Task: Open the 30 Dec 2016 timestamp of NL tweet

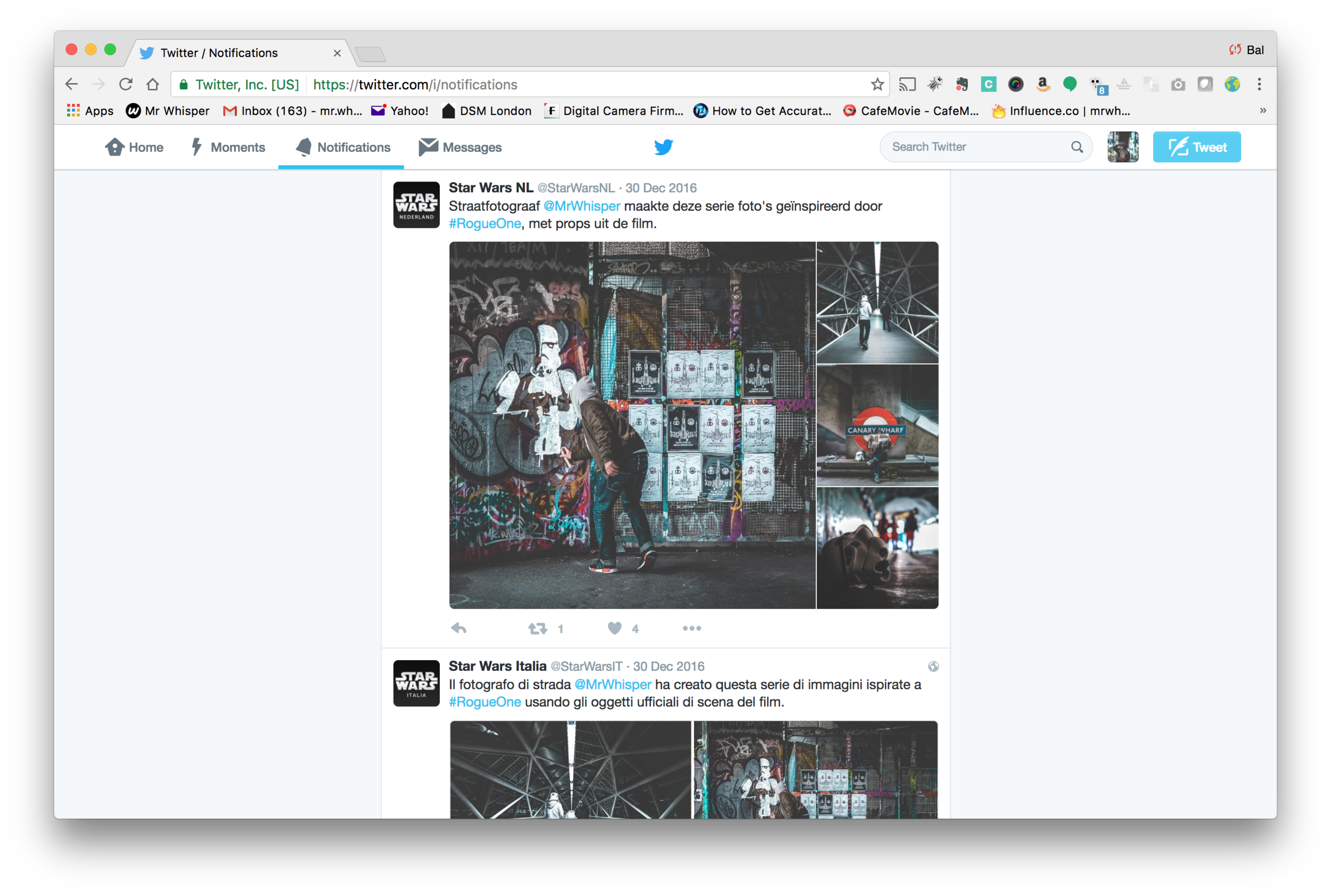Action: click(x=661, y=188)
